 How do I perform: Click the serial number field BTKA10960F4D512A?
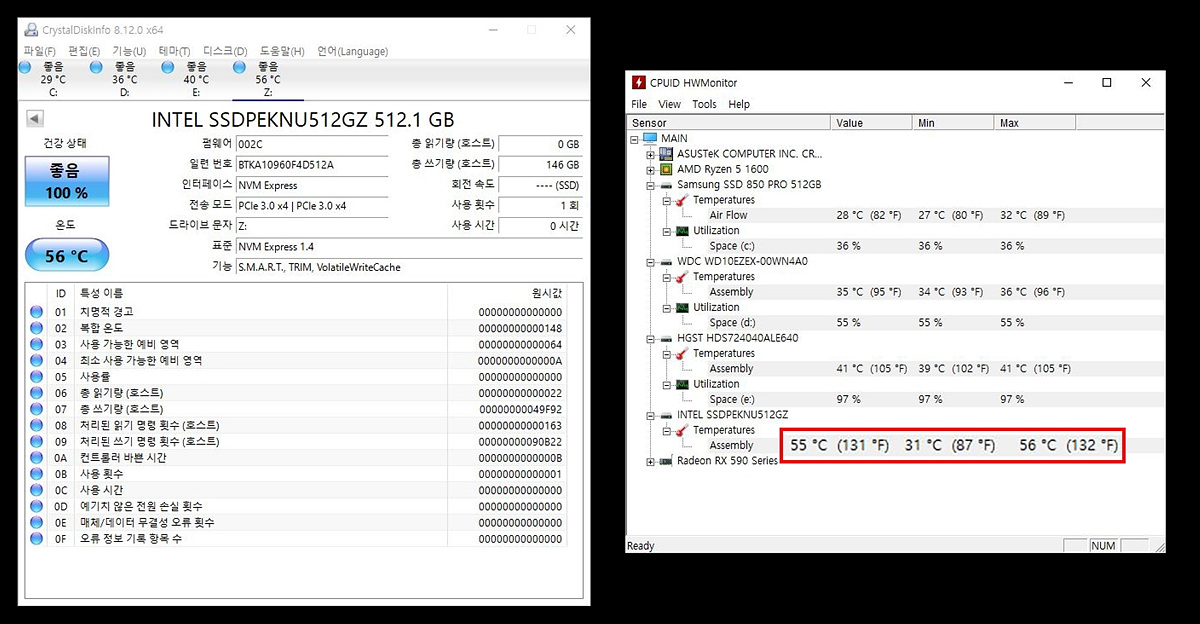tap(312, 164)
